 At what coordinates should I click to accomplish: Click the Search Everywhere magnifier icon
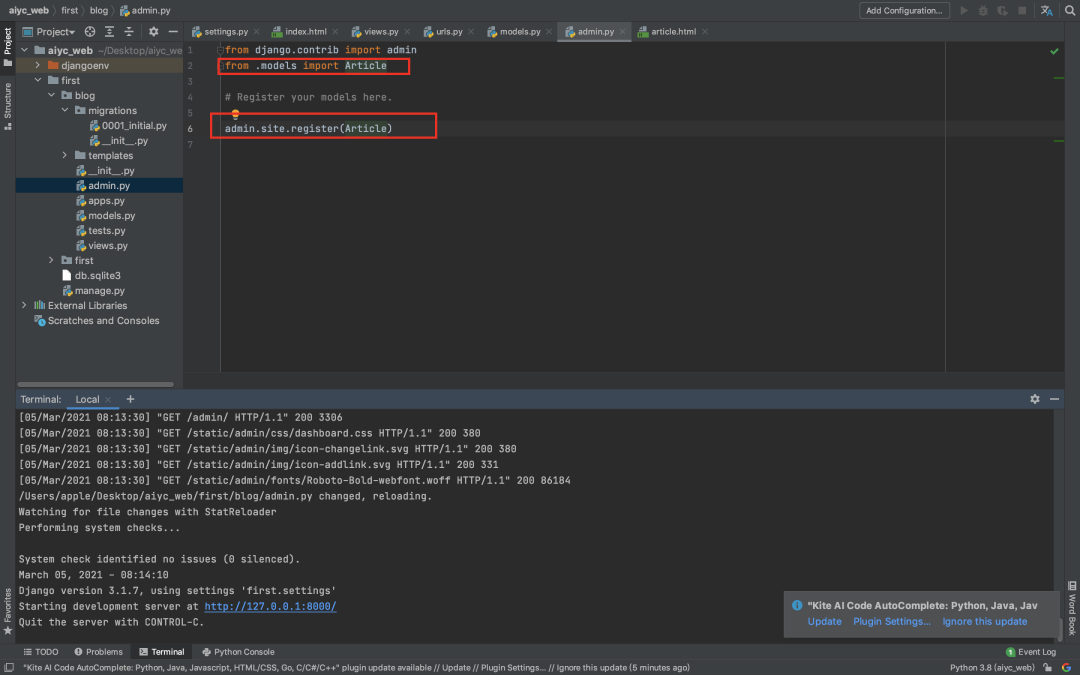pos(1068,11)
